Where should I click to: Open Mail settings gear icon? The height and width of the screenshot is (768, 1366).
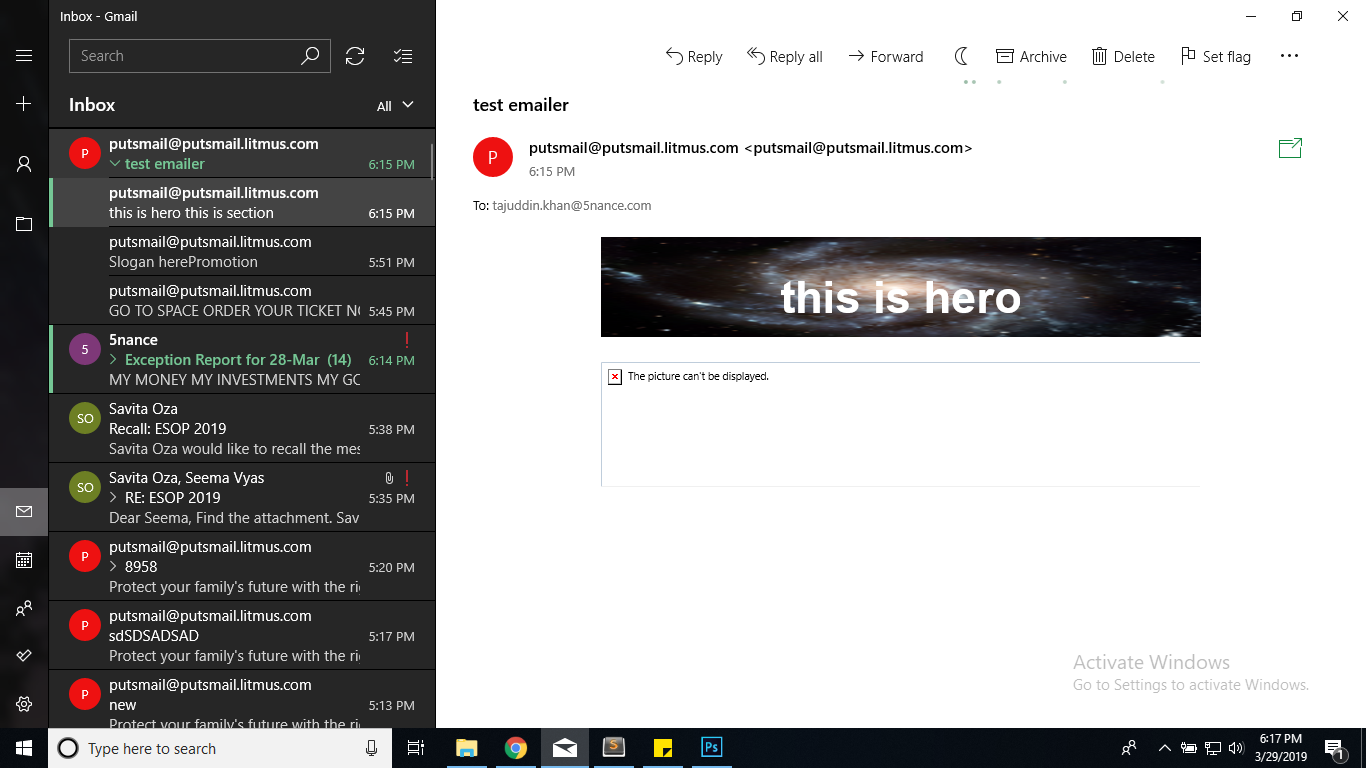coord(24,704)
